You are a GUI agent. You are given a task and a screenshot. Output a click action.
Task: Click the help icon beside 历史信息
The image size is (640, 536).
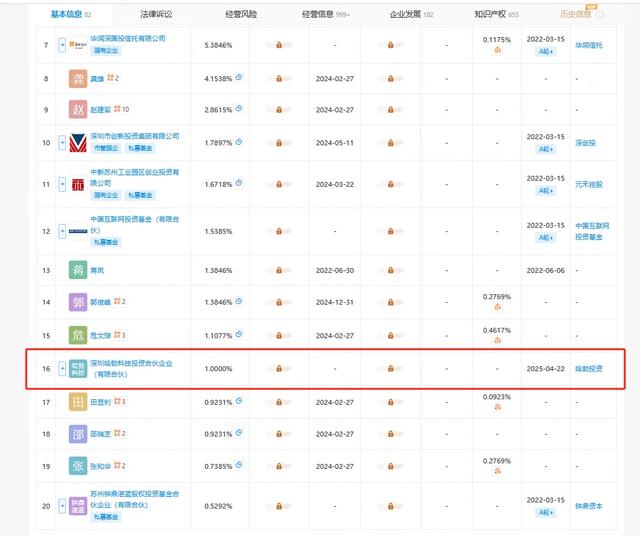pos(600,15)
